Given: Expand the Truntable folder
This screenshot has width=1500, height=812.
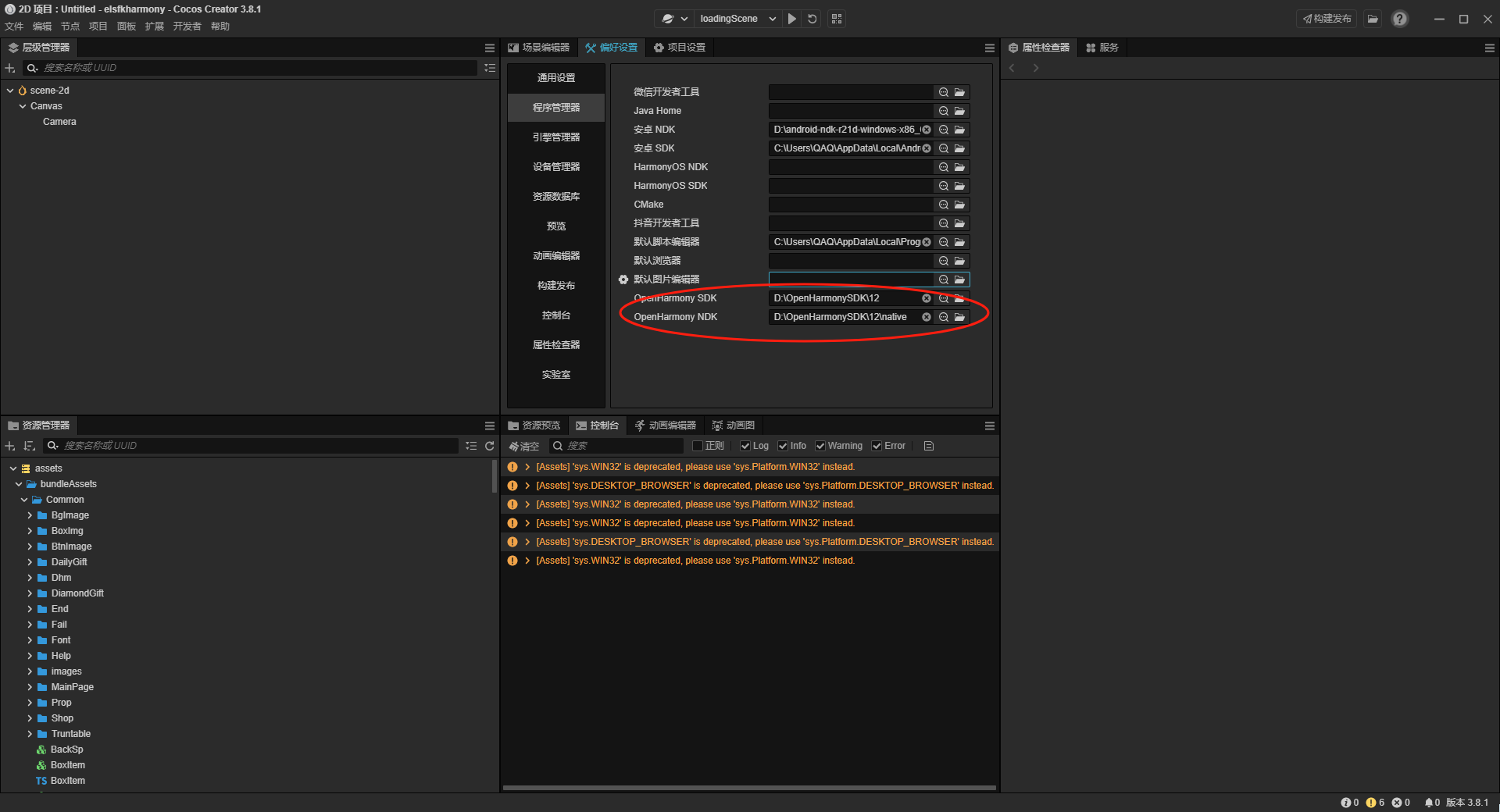Looking at the screenshot, I should (x=30, y=734).
